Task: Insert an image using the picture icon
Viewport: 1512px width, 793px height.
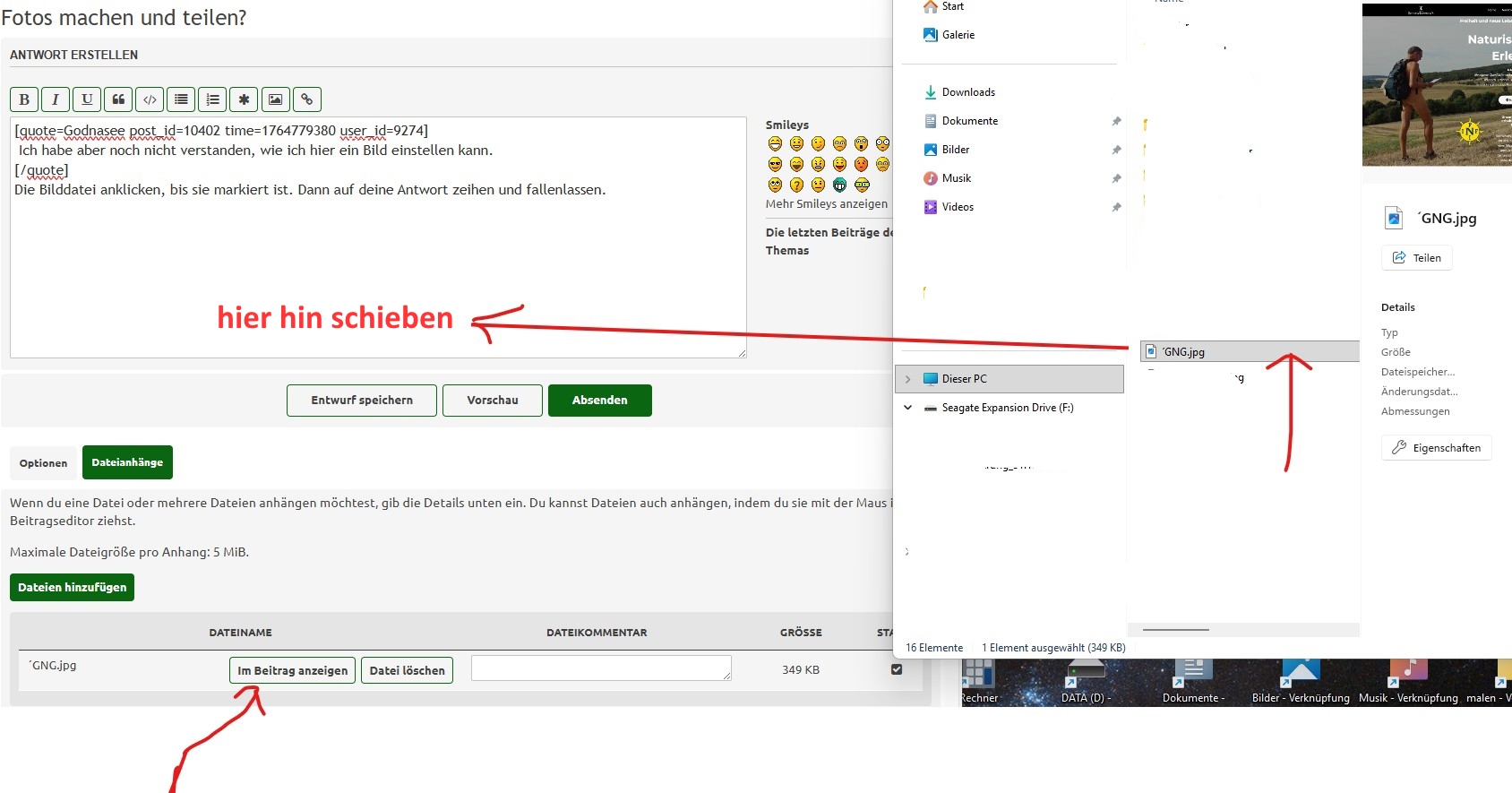Action: pos(275,99)
